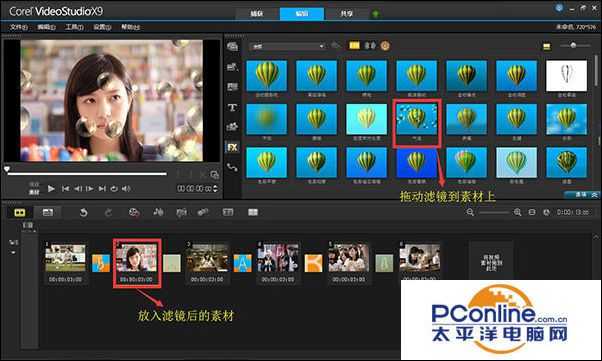Click the green upload icon by tabs
The height and width of the screenshot is (361, 602).
375,14
